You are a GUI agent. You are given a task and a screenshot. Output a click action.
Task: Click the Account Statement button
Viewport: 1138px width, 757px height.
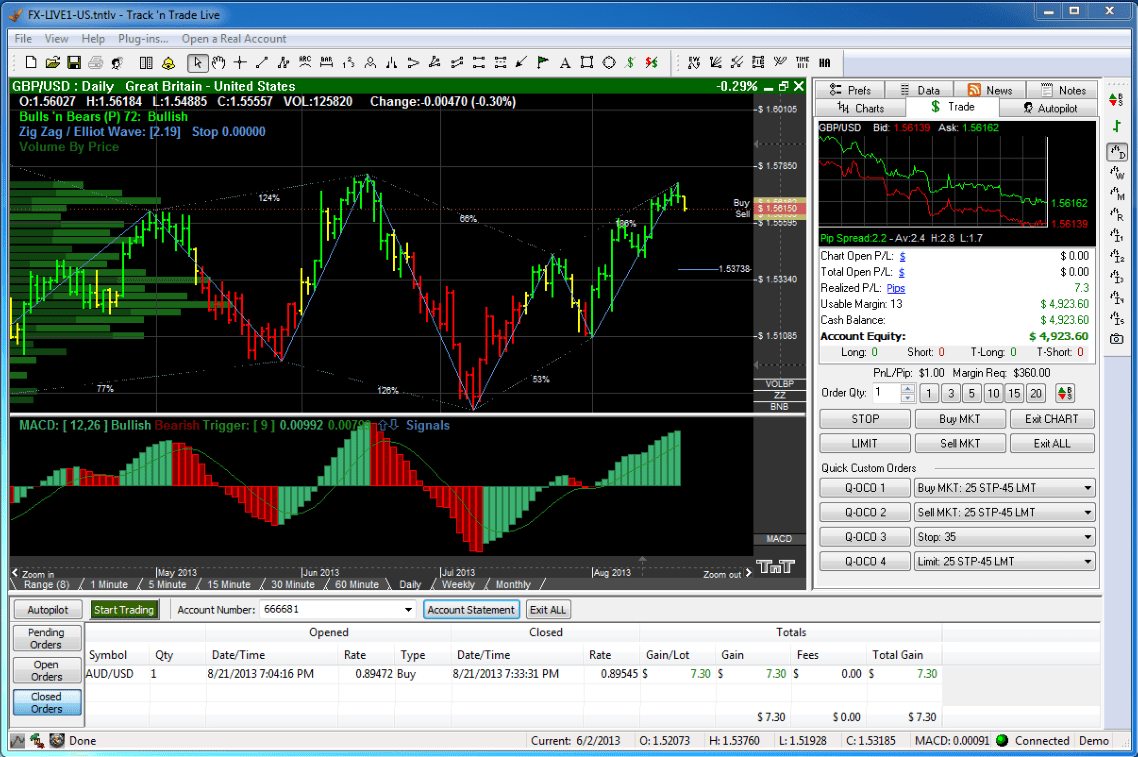click(x=471, y=609)
